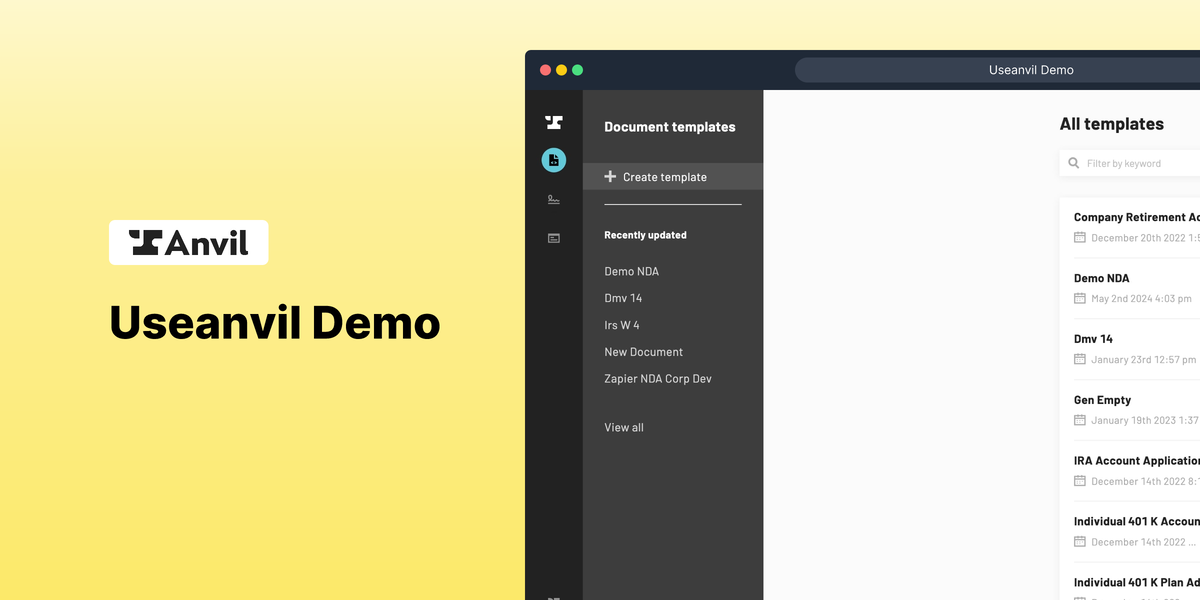Open the Anvil logo in the sidebar
This screenshot has width=1200, height=600.
554,122
